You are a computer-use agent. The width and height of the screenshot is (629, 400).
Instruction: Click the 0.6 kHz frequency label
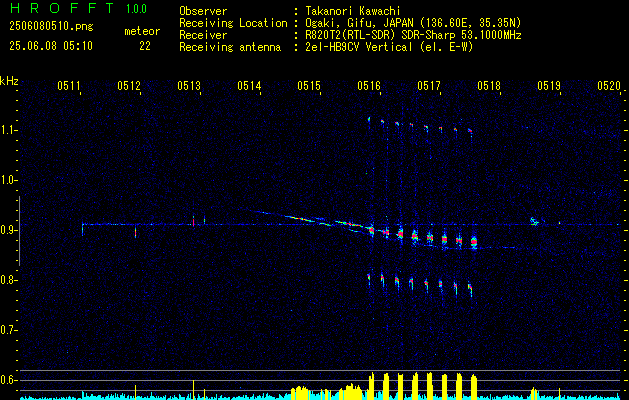point(7,380)
